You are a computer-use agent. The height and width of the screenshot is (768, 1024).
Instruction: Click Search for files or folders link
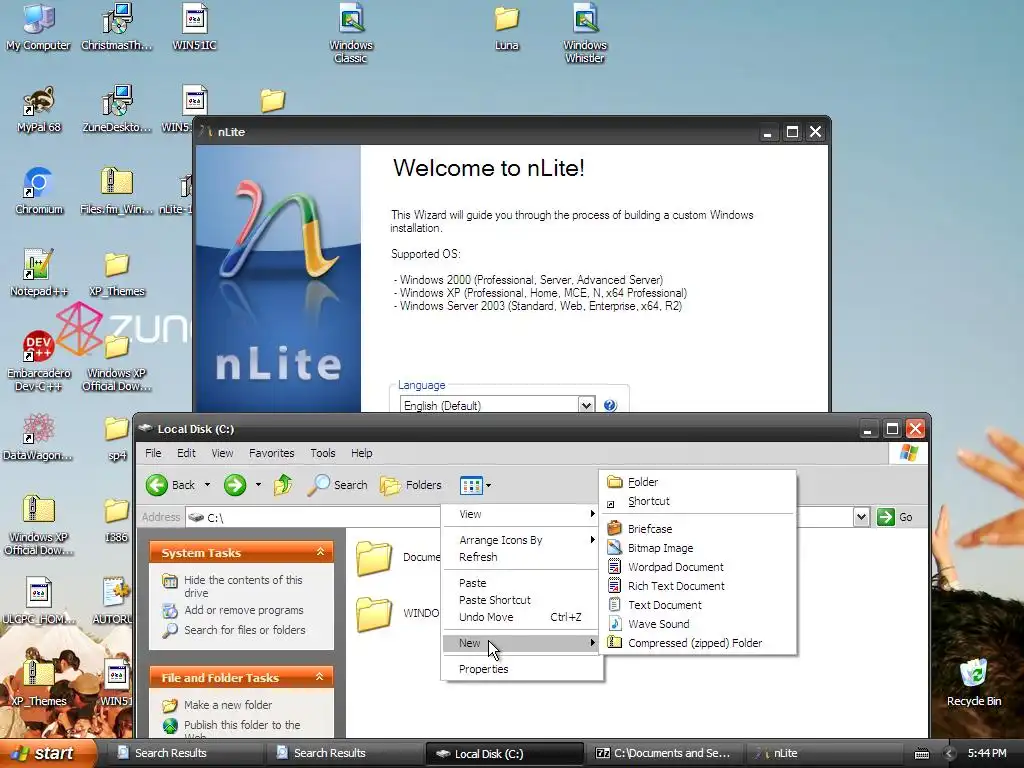(244, 630)
